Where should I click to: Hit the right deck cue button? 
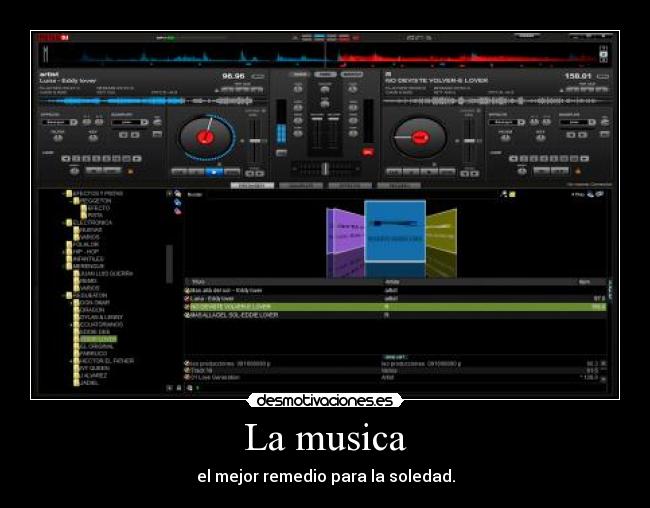(x=394, y=172)
